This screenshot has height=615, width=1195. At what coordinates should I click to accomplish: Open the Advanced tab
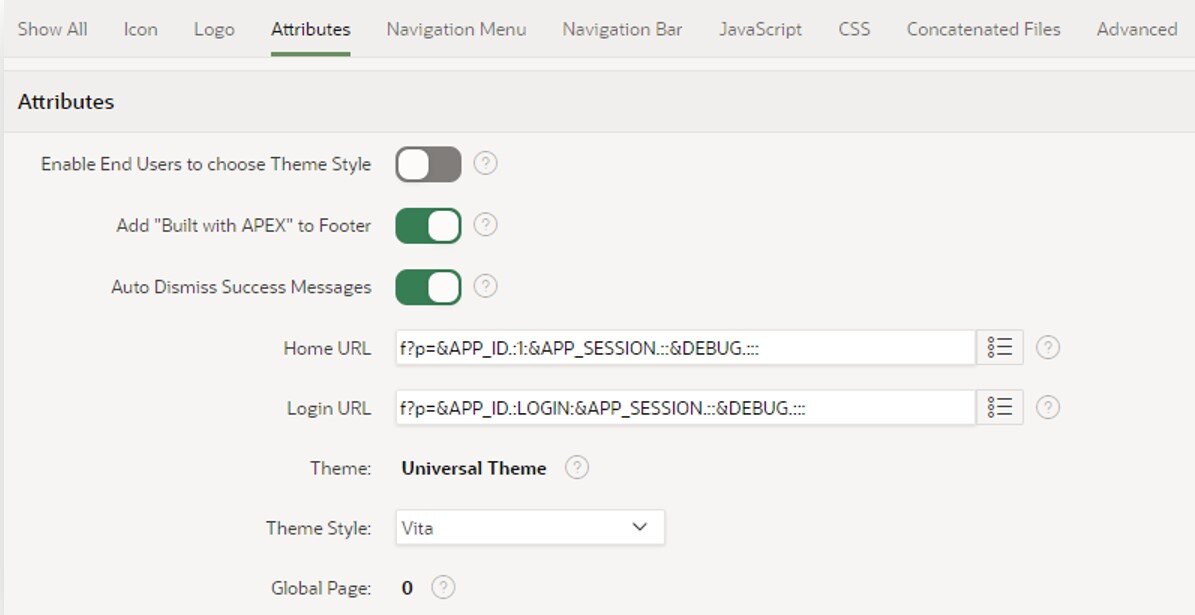(1137, 29)
